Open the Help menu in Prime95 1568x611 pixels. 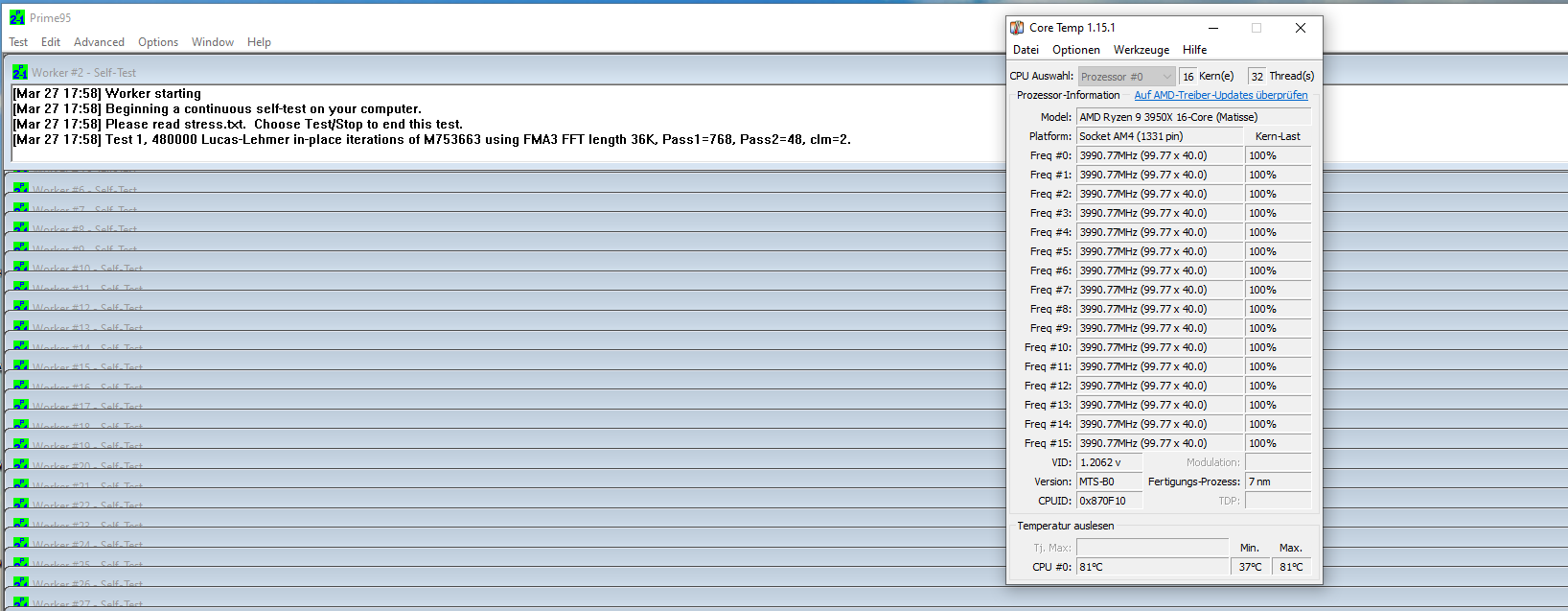[x=259, y=42]
